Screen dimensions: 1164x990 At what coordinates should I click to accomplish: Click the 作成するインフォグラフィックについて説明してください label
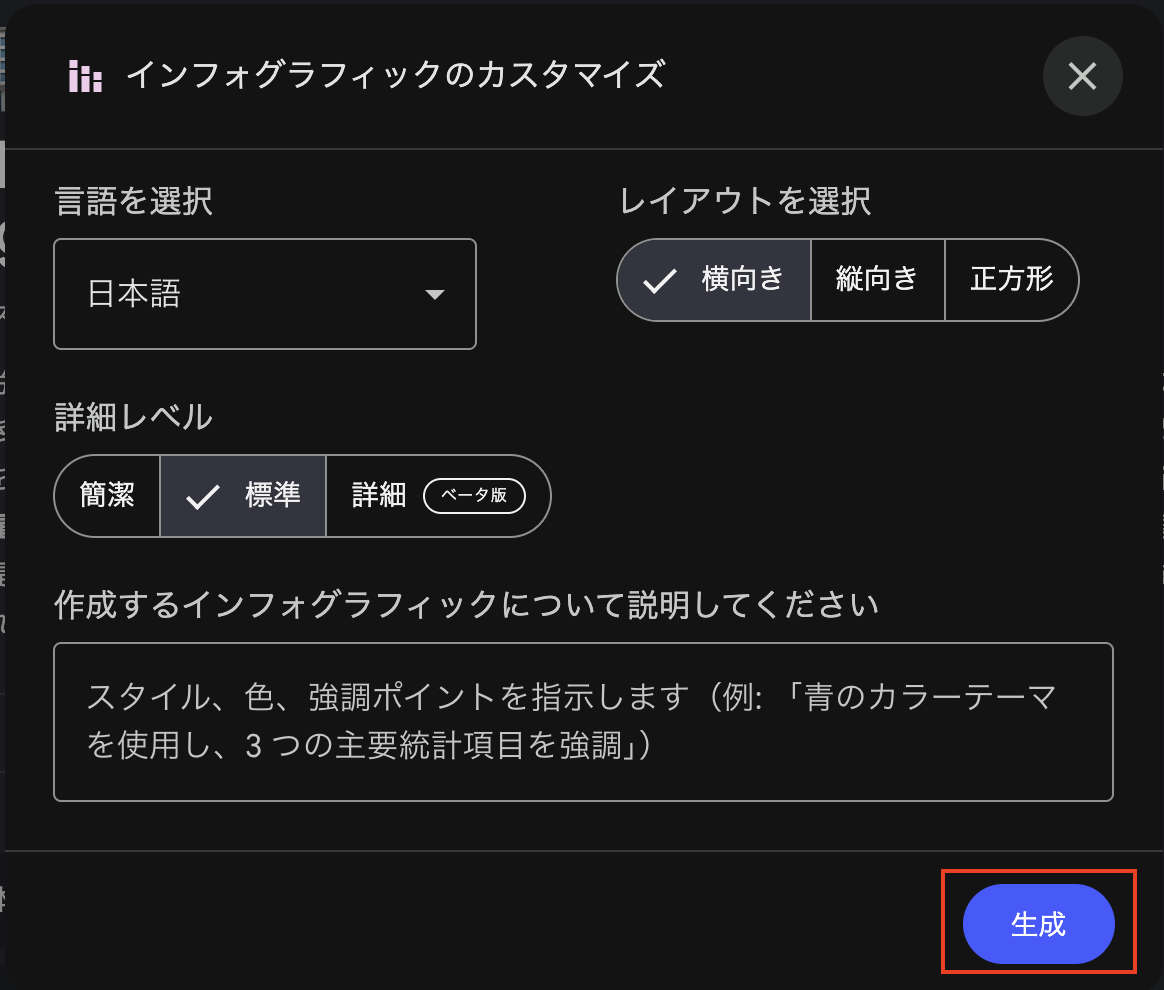[x=466, y=604]
